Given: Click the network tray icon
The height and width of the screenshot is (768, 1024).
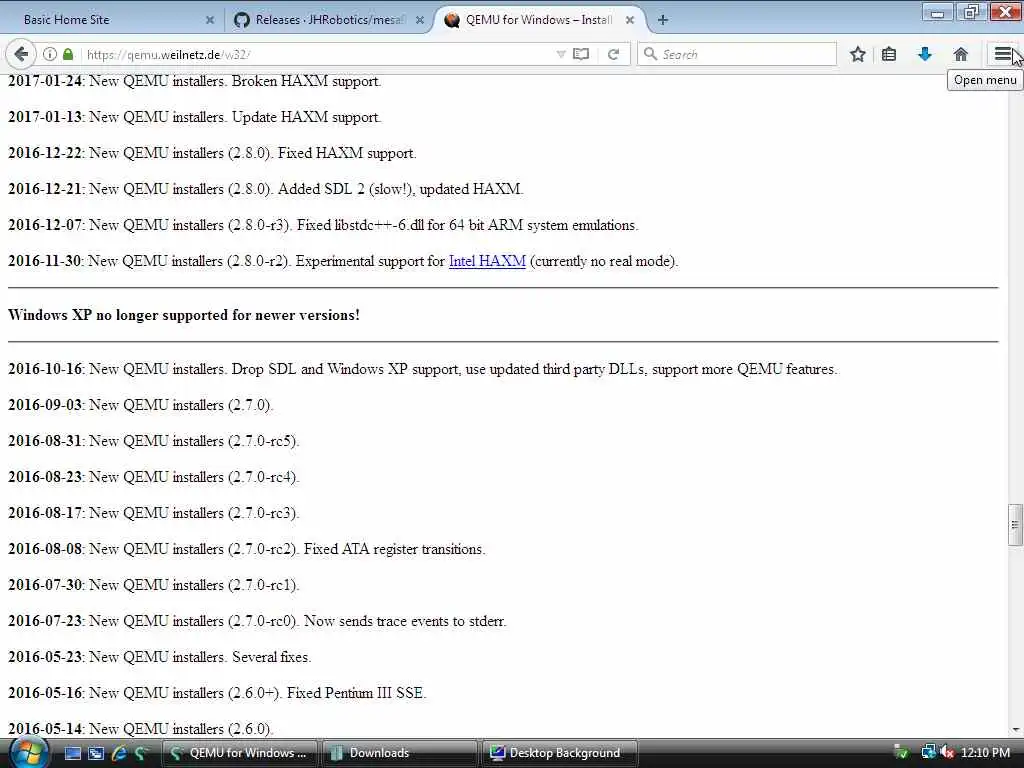Looking at the screenshot, I should click(x=928, y=753).
